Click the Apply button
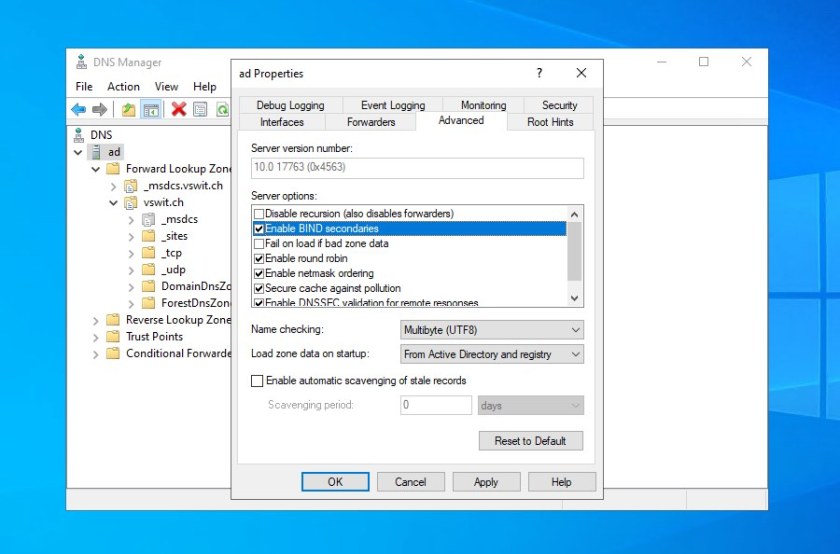The width and height of the screenshot is (840, 554). 486,481
